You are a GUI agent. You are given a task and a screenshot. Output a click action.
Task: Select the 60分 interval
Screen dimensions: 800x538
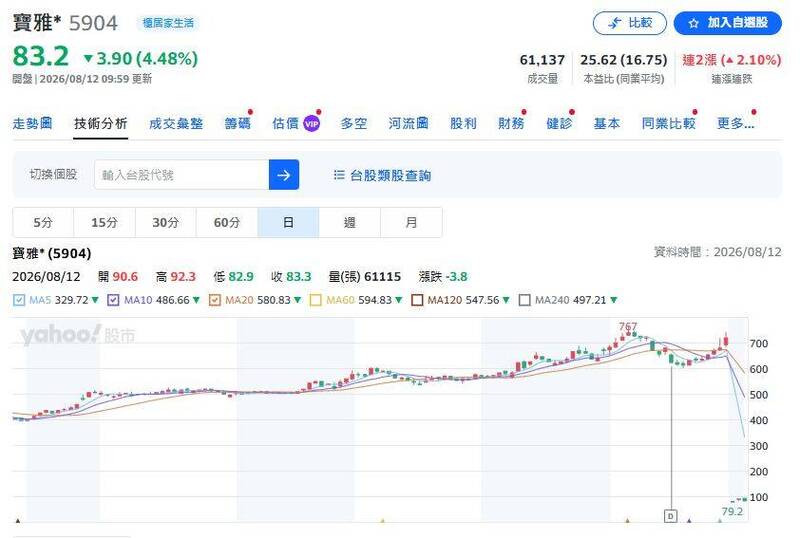coord(227,223)
